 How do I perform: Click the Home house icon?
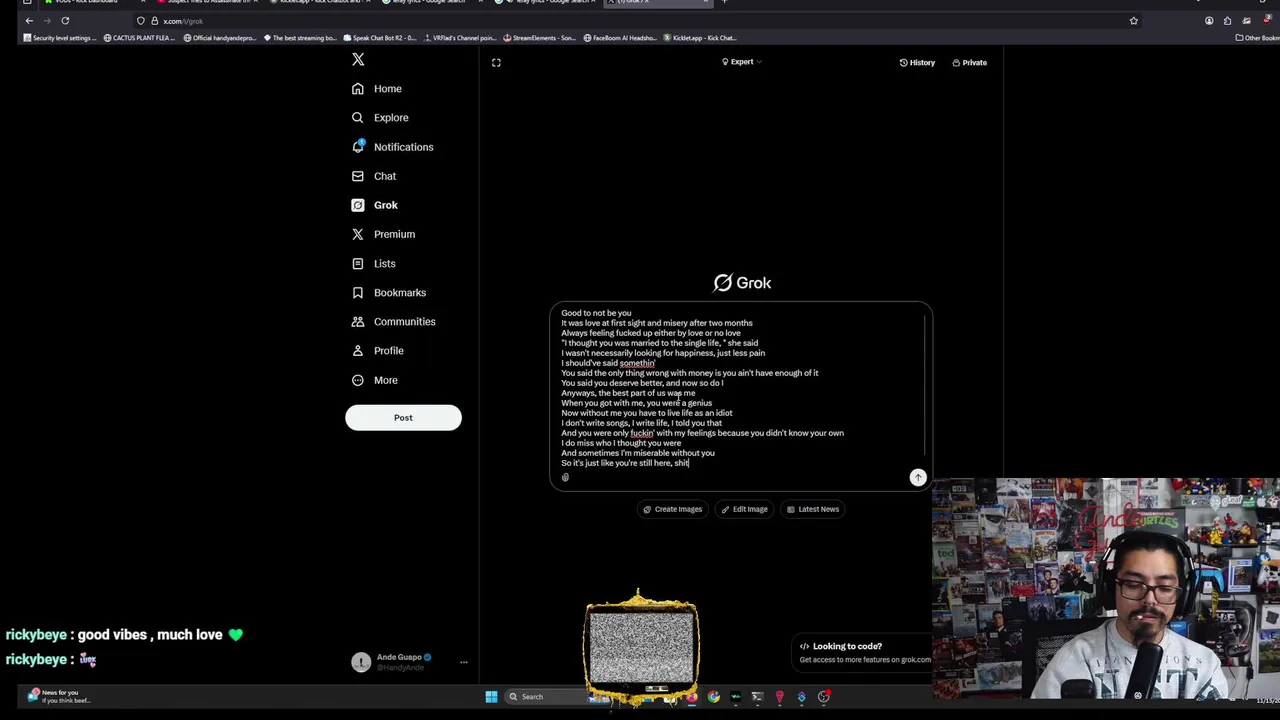click(x=357, y=89)
